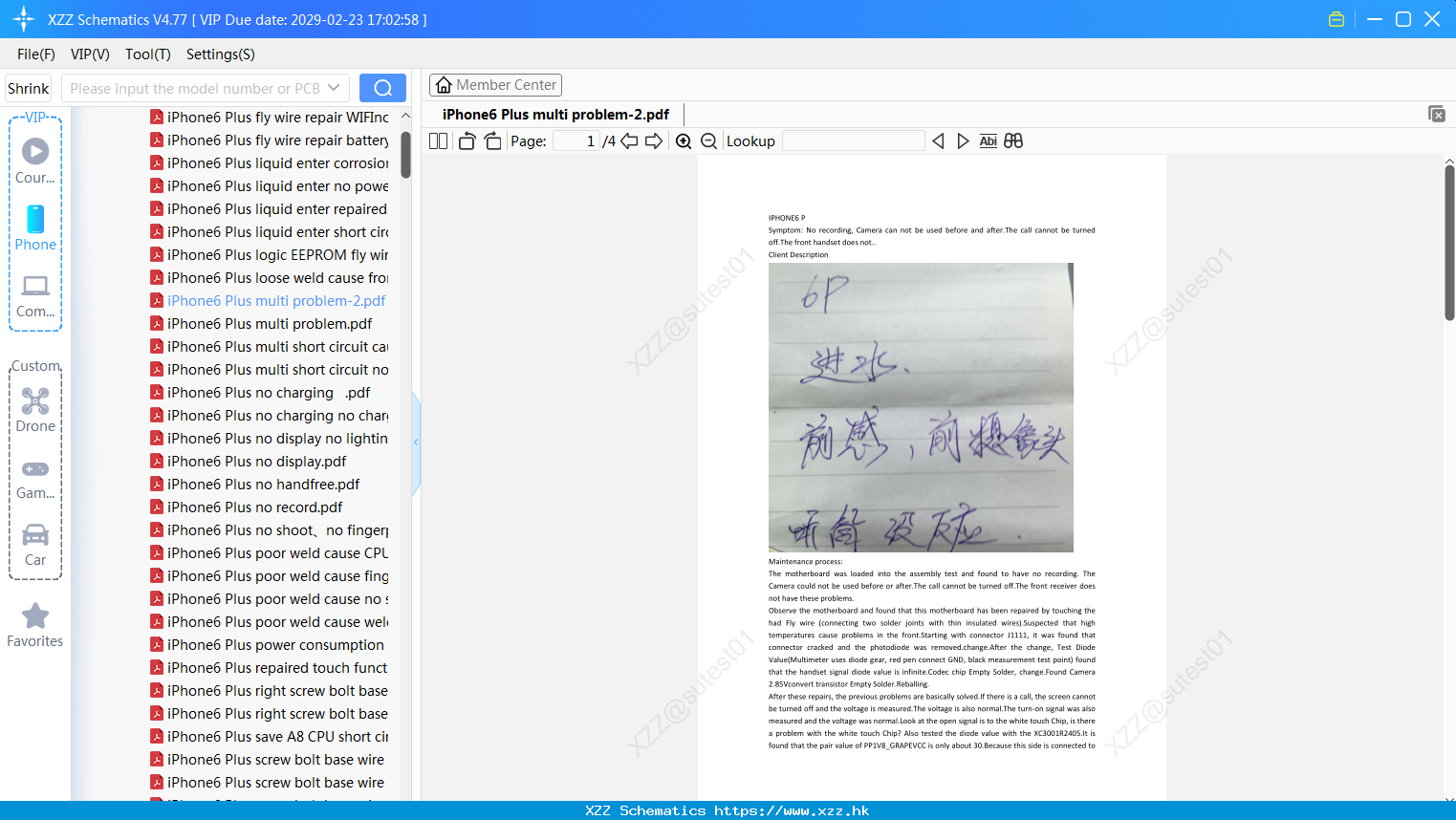The image size is (1456, 820).
Task: Open iPhone6 Plus fly wire repair battery file
Action: point(270,140)
